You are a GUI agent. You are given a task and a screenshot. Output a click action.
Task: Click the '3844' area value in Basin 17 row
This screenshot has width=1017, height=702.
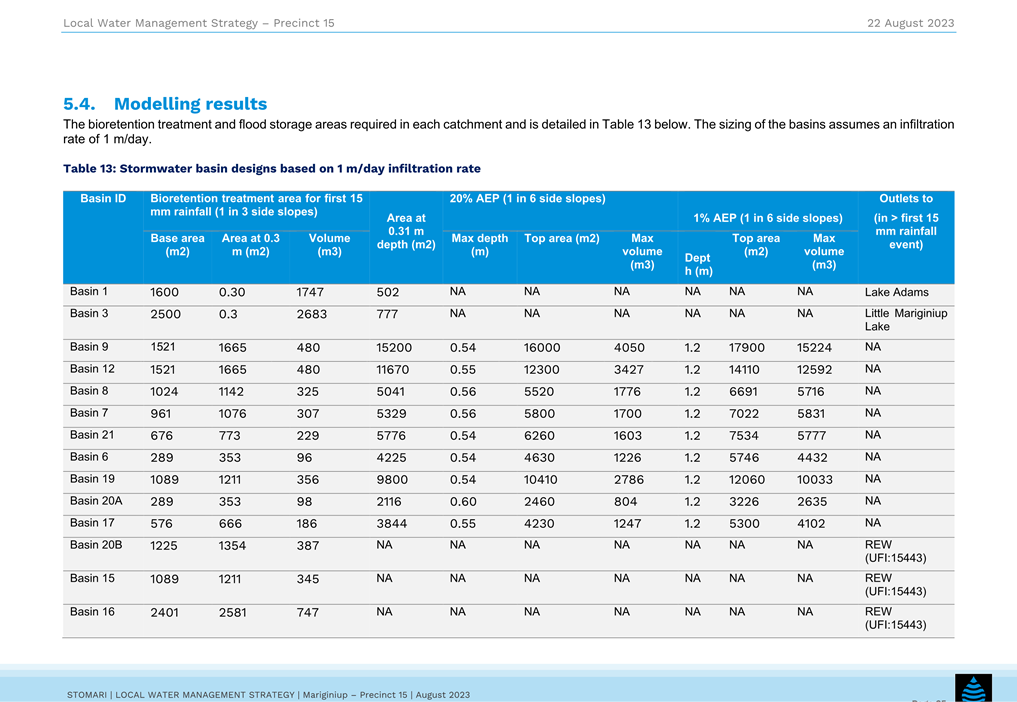pos(392,525)
